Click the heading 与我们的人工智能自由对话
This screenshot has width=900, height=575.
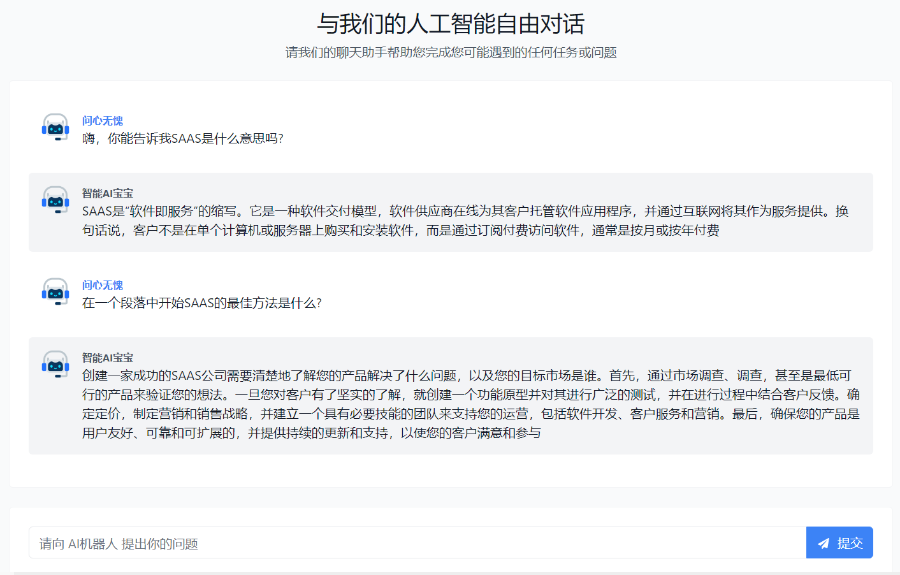[451, 24]
